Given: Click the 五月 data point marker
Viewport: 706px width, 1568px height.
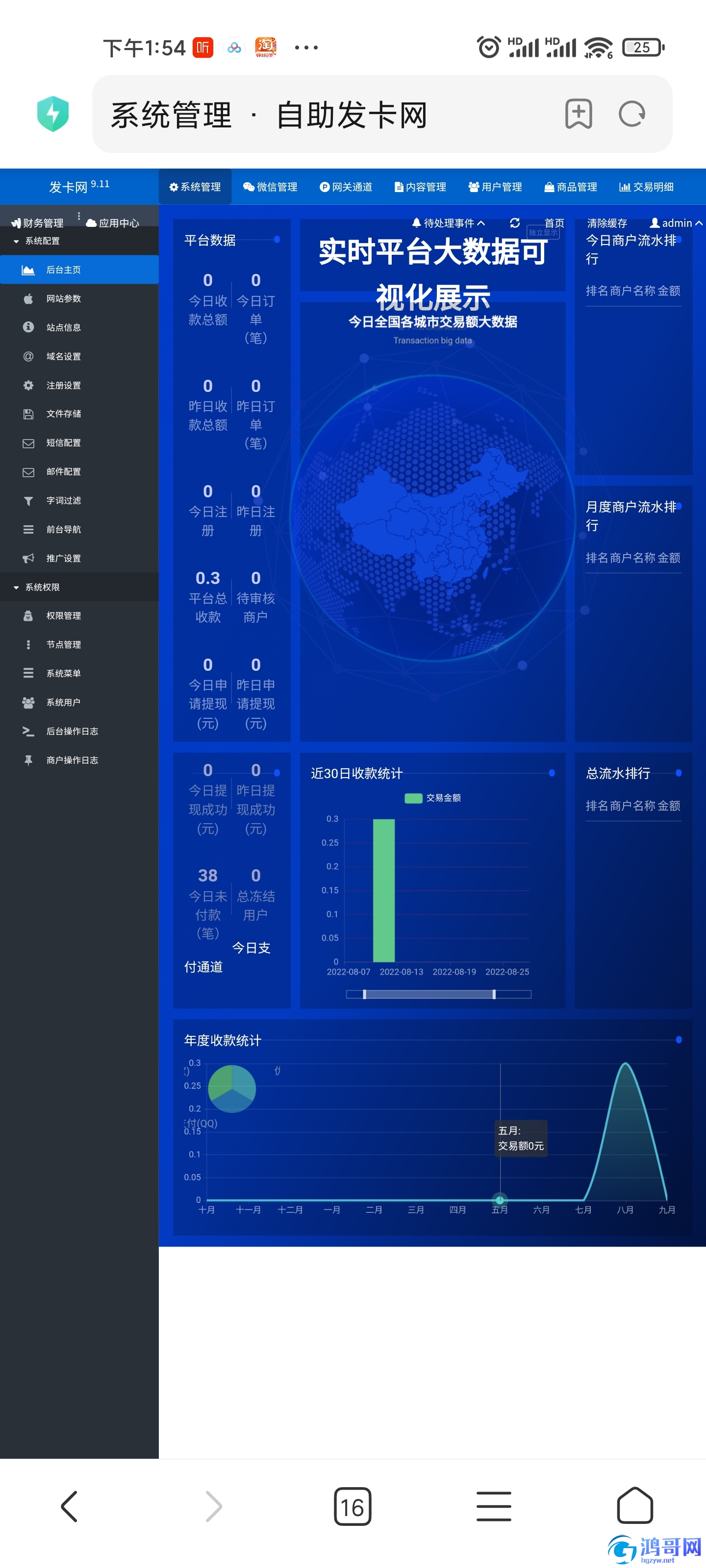Looking at the screenshot, I should point(500,1200).
